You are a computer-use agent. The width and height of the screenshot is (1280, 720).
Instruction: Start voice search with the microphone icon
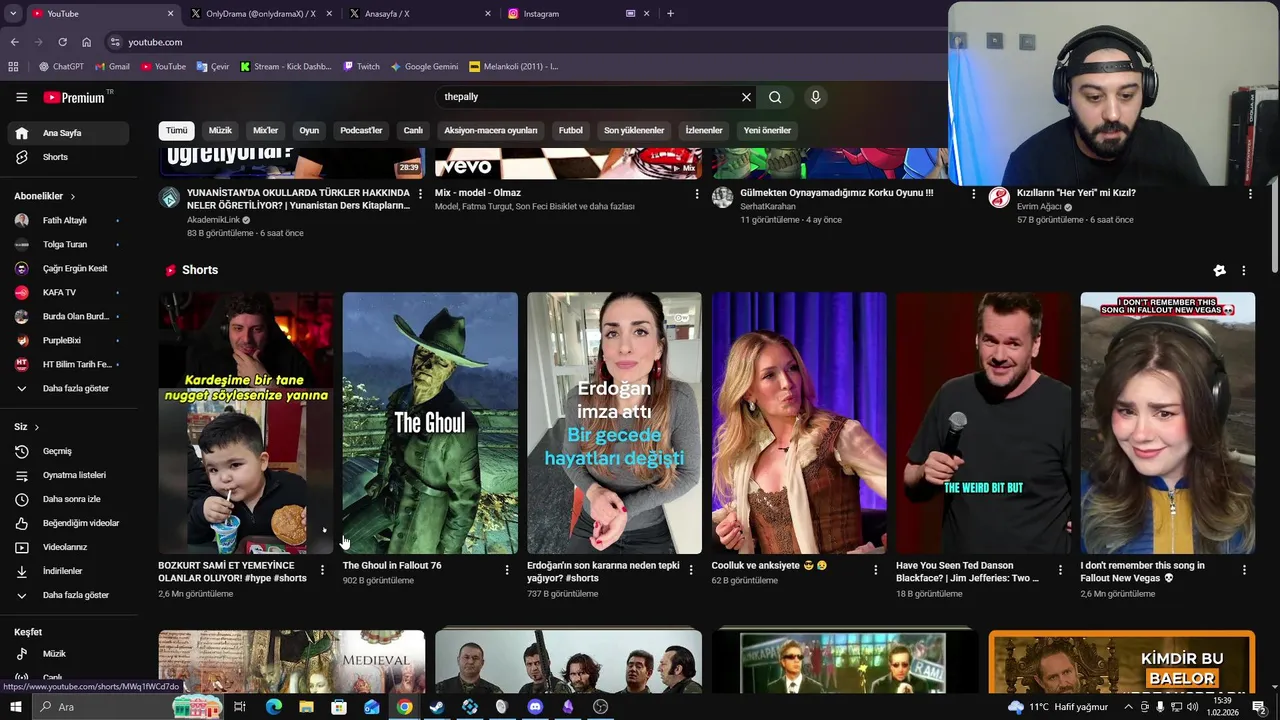(816, 97)
